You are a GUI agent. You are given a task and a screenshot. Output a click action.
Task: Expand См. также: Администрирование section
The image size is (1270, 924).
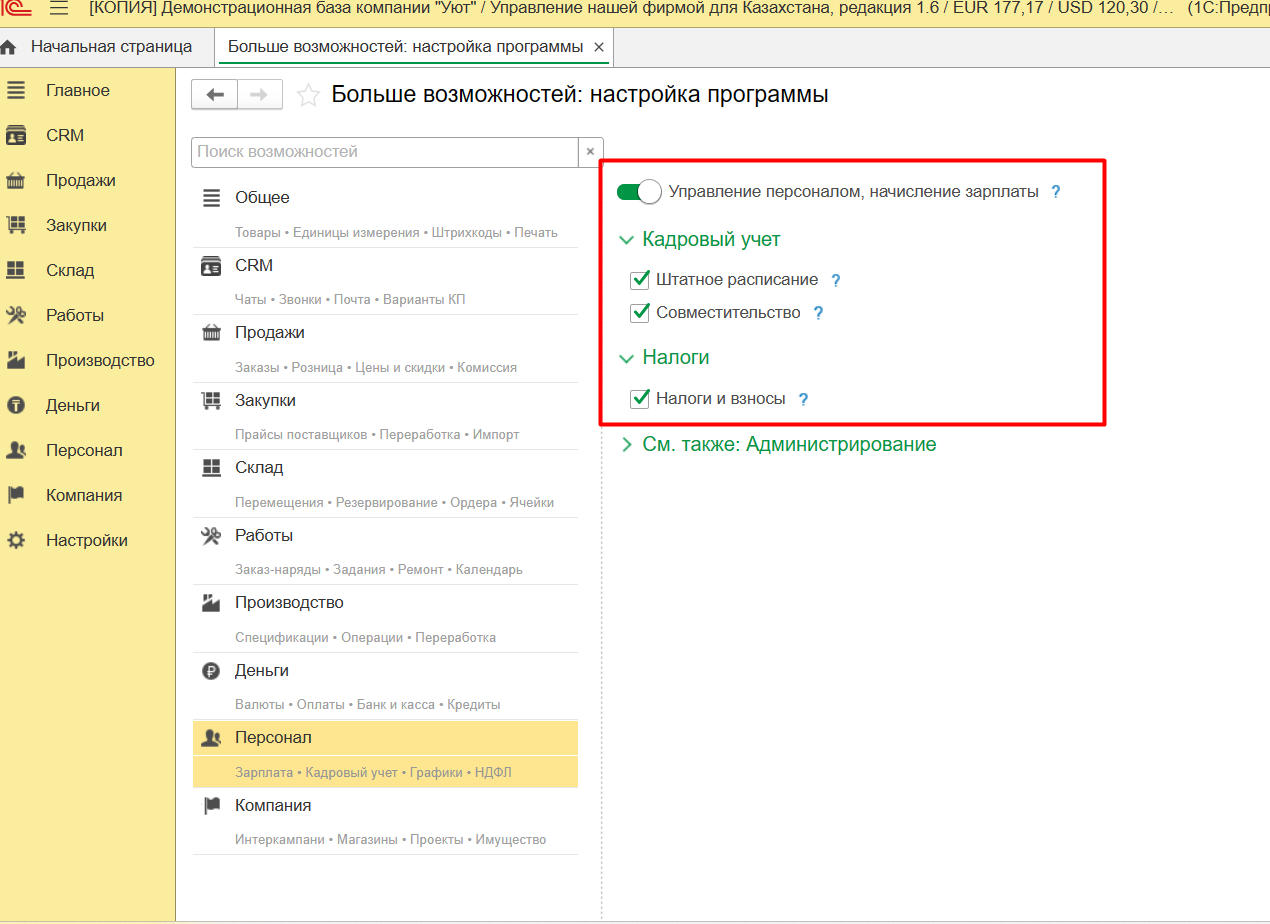coord(627,444)
